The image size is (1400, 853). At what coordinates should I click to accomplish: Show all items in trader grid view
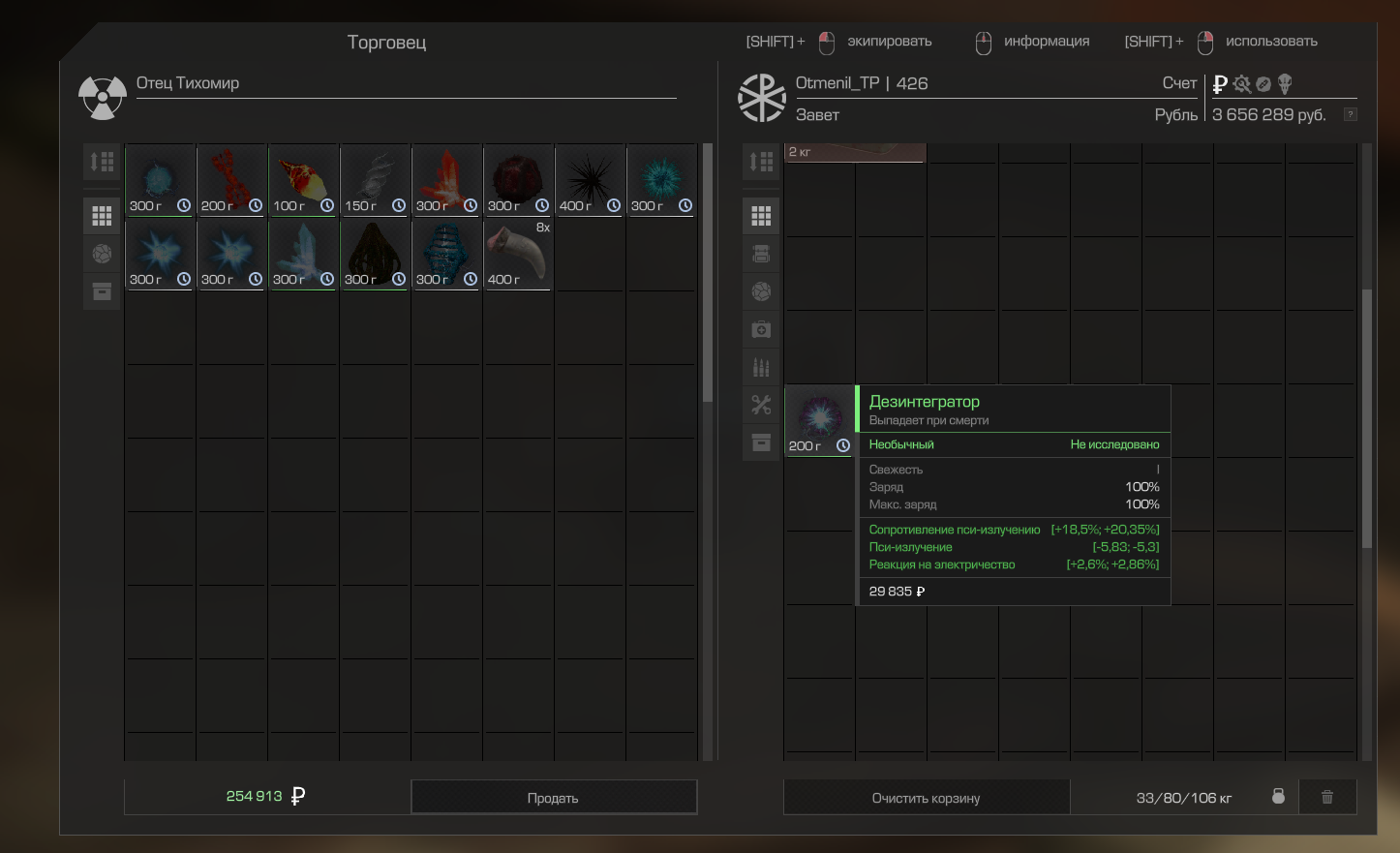[x=102, y=216]
